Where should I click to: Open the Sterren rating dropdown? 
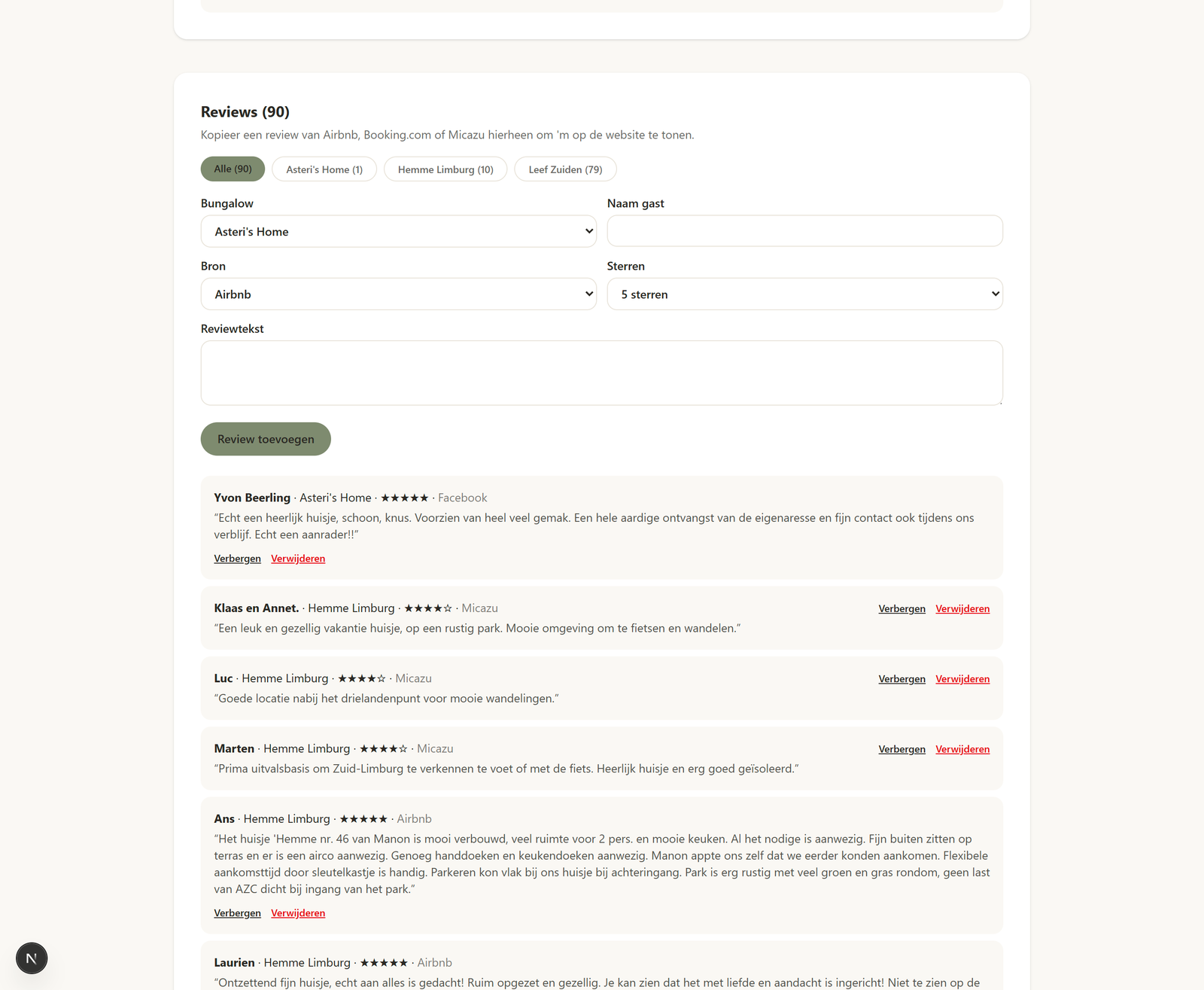click(805, 294)
